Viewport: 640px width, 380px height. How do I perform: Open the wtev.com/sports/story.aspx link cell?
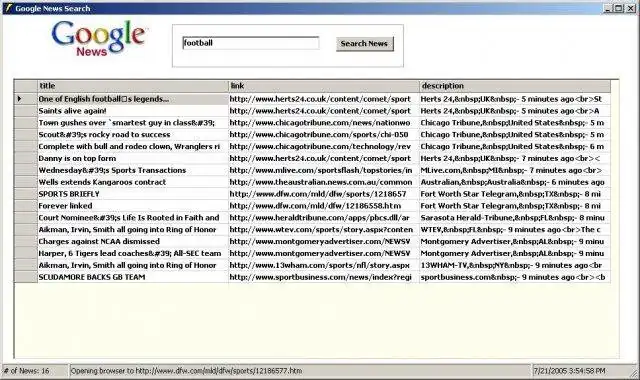point(324,229)
